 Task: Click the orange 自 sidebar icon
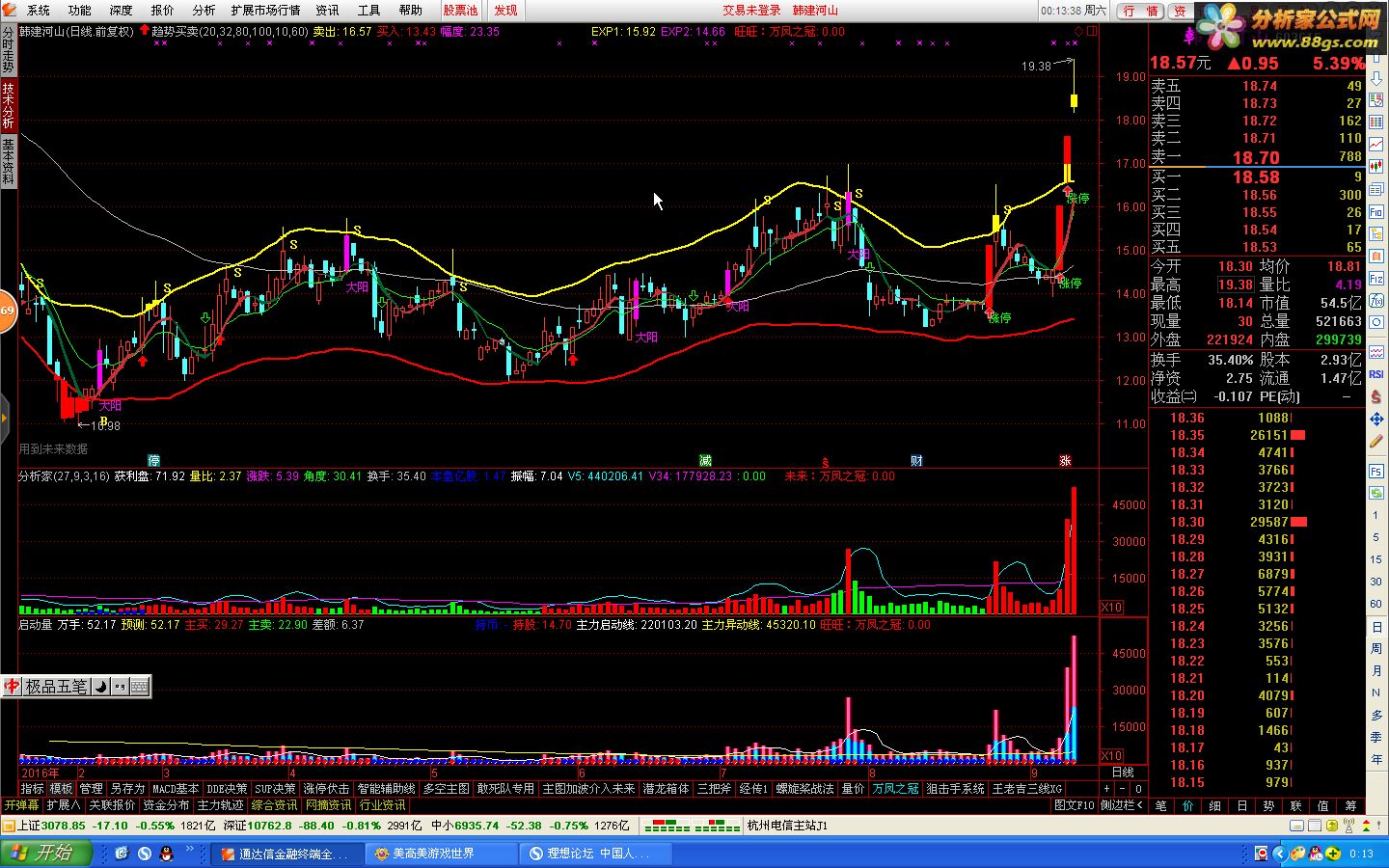click(x=1376, y=258)
